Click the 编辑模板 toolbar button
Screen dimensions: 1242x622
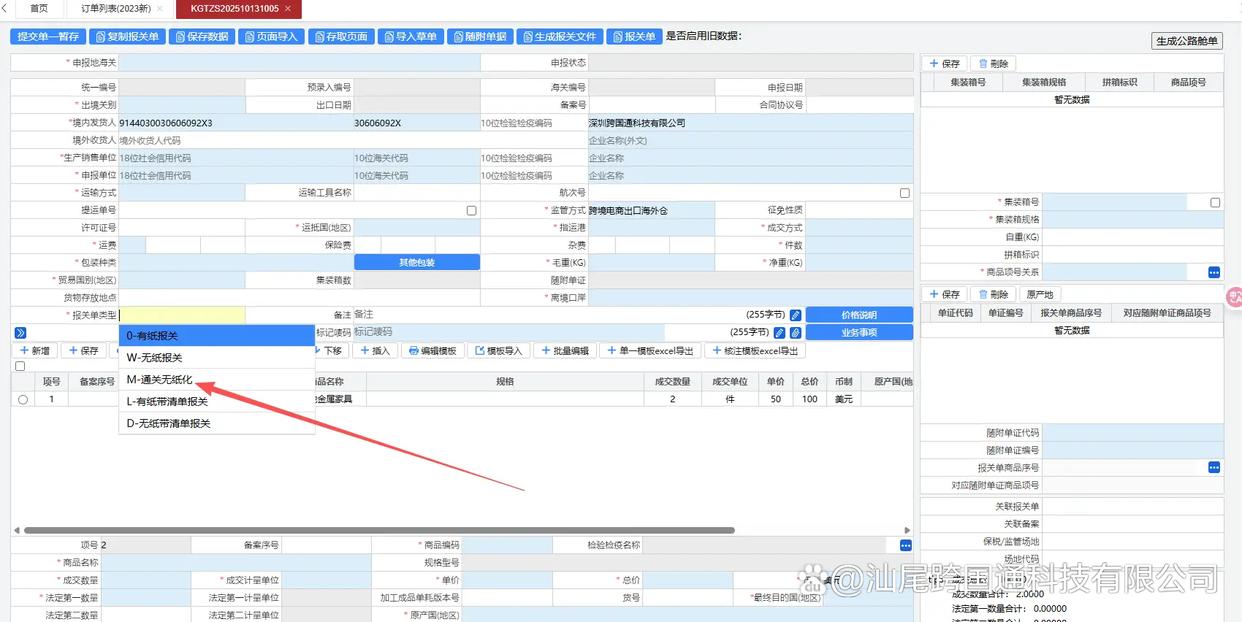(x=430, y=351)
